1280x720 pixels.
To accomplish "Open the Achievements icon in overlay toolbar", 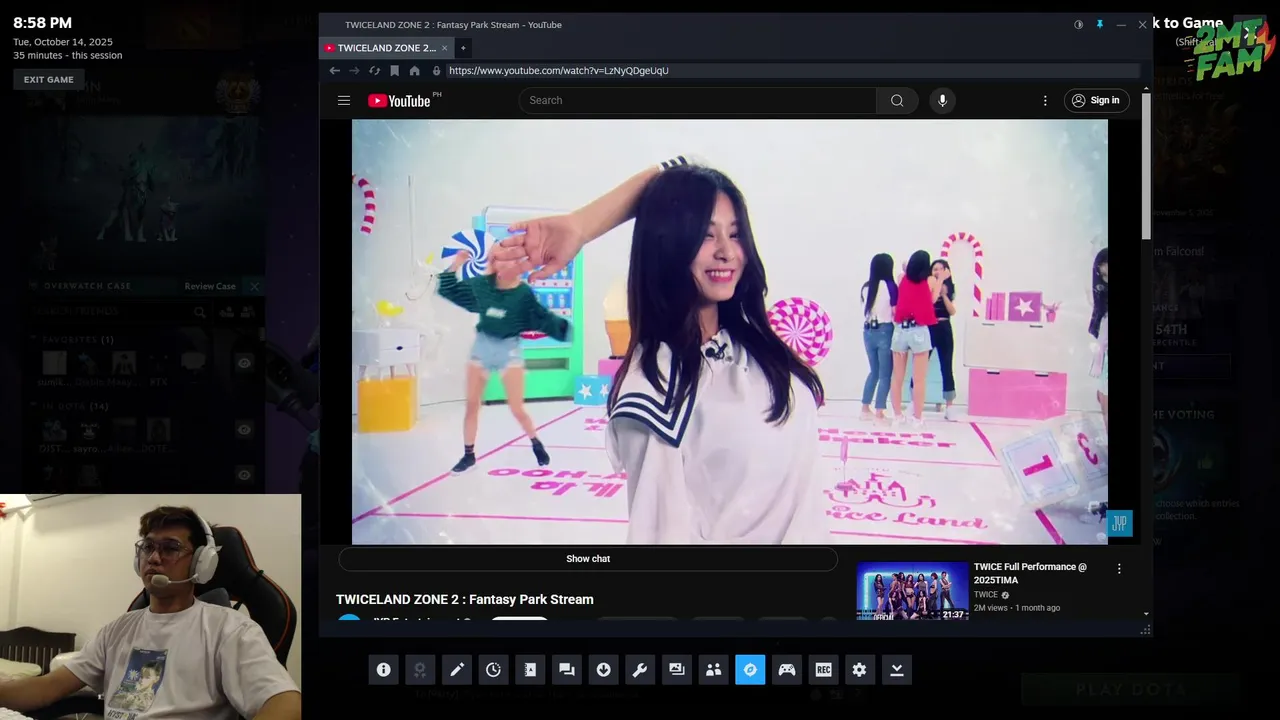I will click(x=420, y=670).
